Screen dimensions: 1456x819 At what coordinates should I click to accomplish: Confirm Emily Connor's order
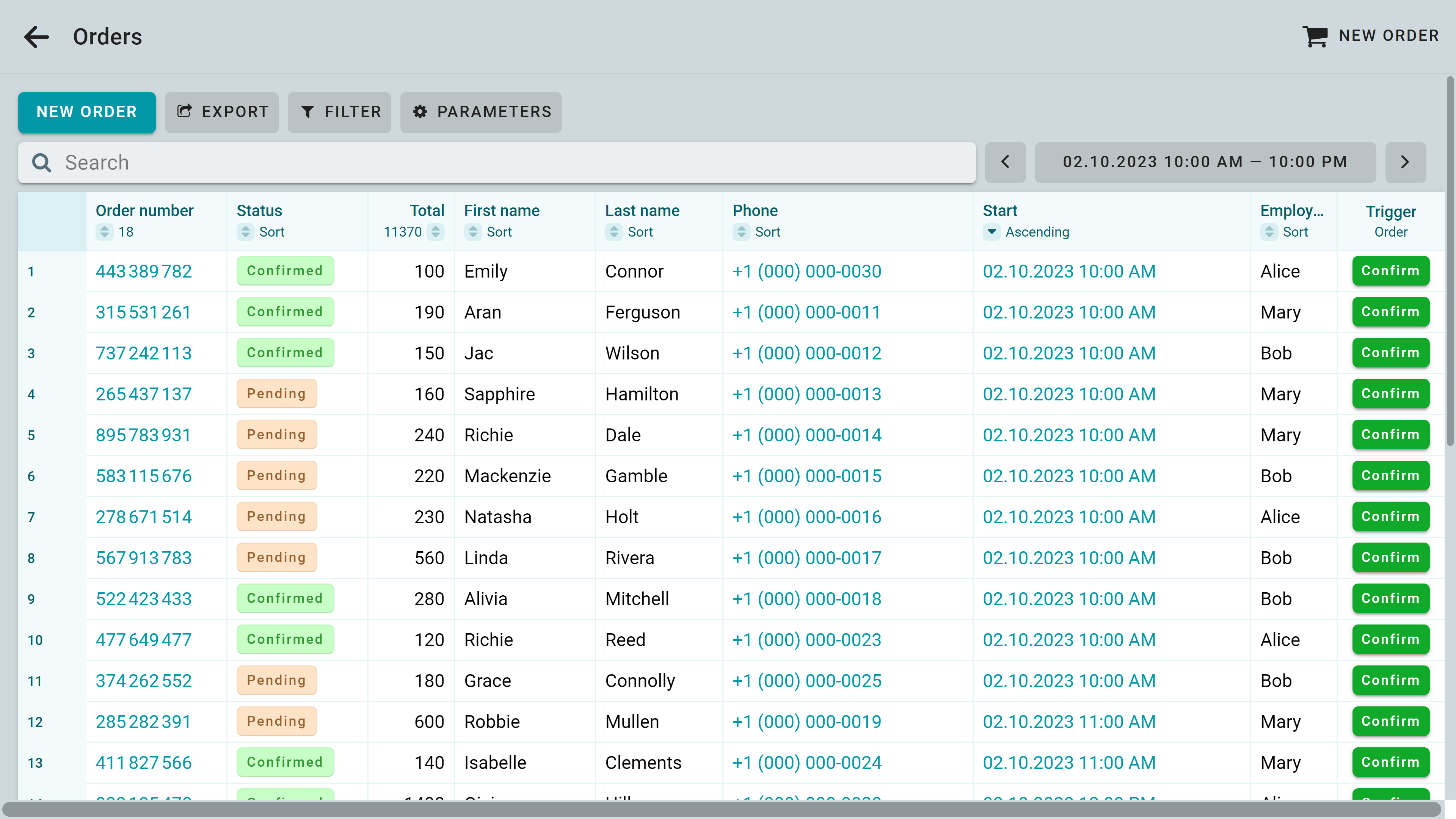point(1390,271)
